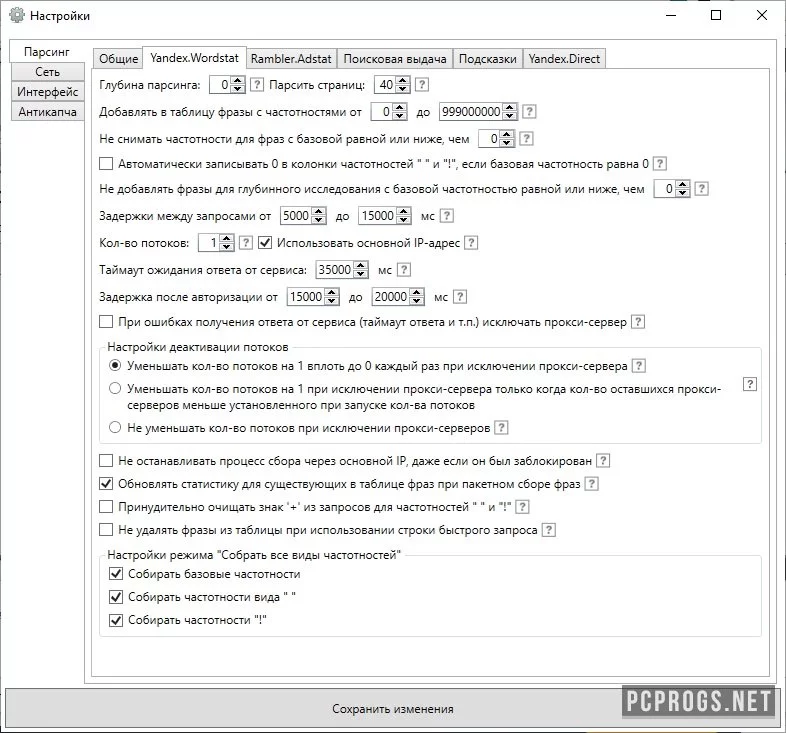Image resolution: width=786 pixels, height=733 pixels.
Task: Select the radio for reducing threads when proxies fewer
Action: 115,388
